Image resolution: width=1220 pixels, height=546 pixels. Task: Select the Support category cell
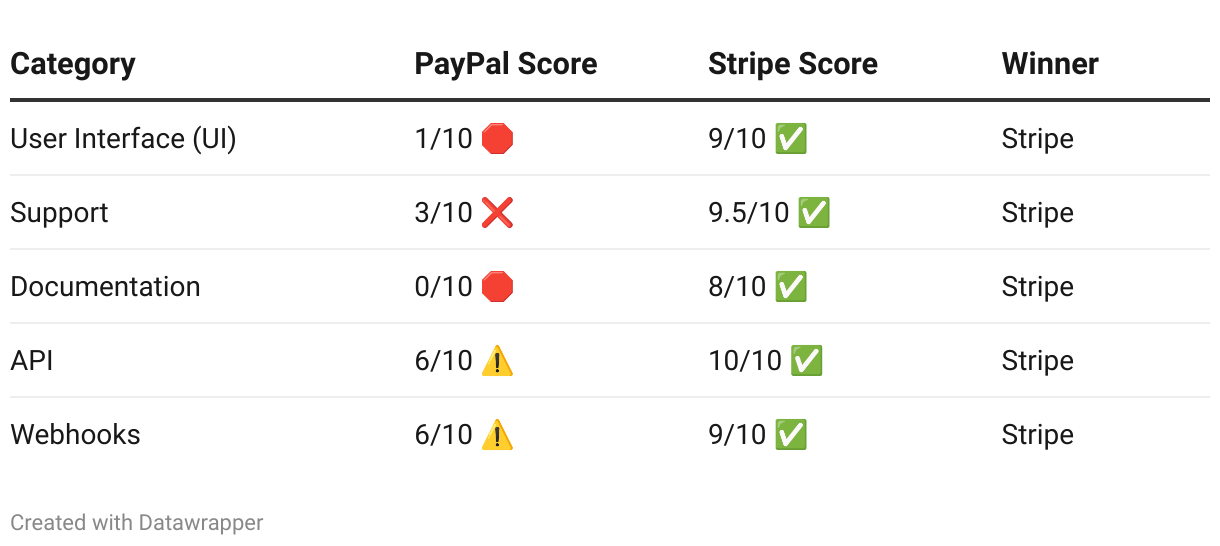coord(59,213)
